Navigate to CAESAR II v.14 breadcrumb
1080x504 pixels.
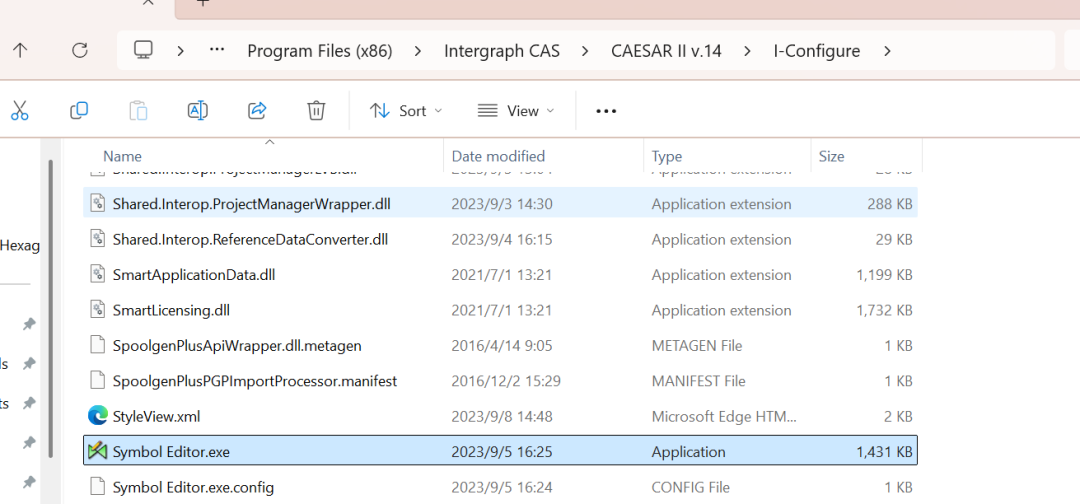point(666,51)
